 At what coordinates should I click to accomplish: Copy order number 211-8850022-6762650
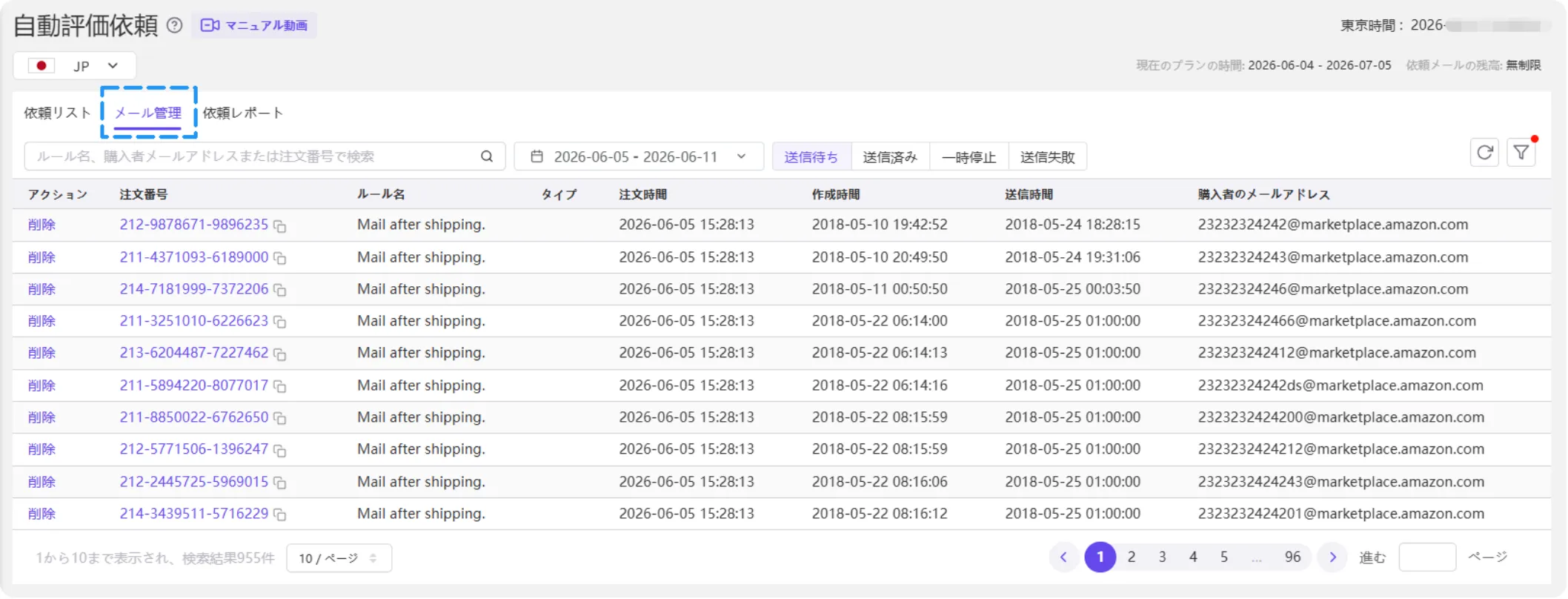280,418
